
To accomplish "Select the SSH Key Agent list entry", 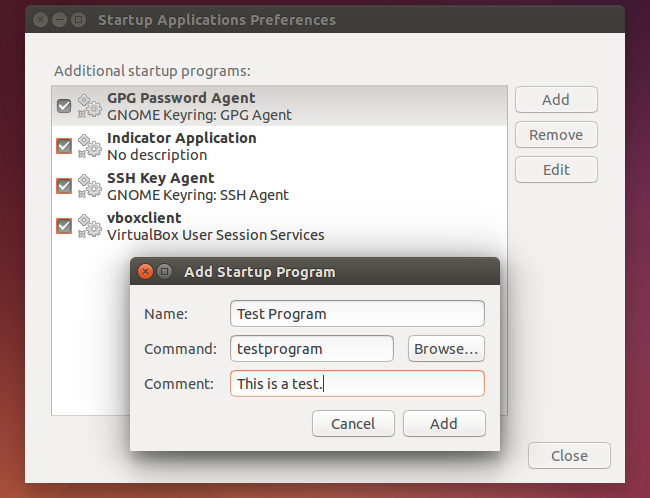I will click(x=198, y=186).
